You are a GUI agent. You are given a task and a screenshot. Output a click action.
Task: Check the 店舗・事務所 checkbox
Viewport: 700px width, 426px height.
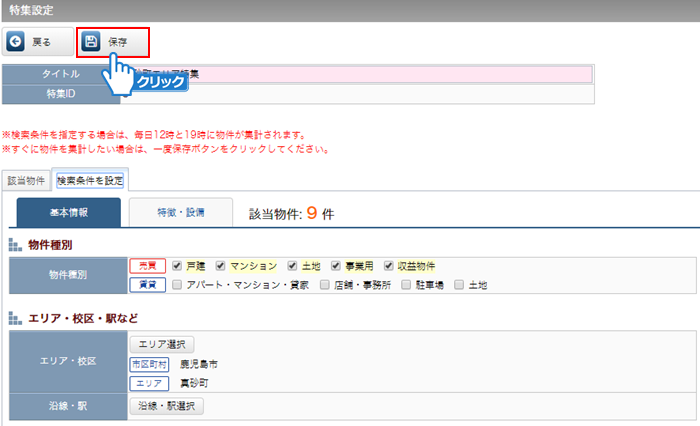pos(325,285)
